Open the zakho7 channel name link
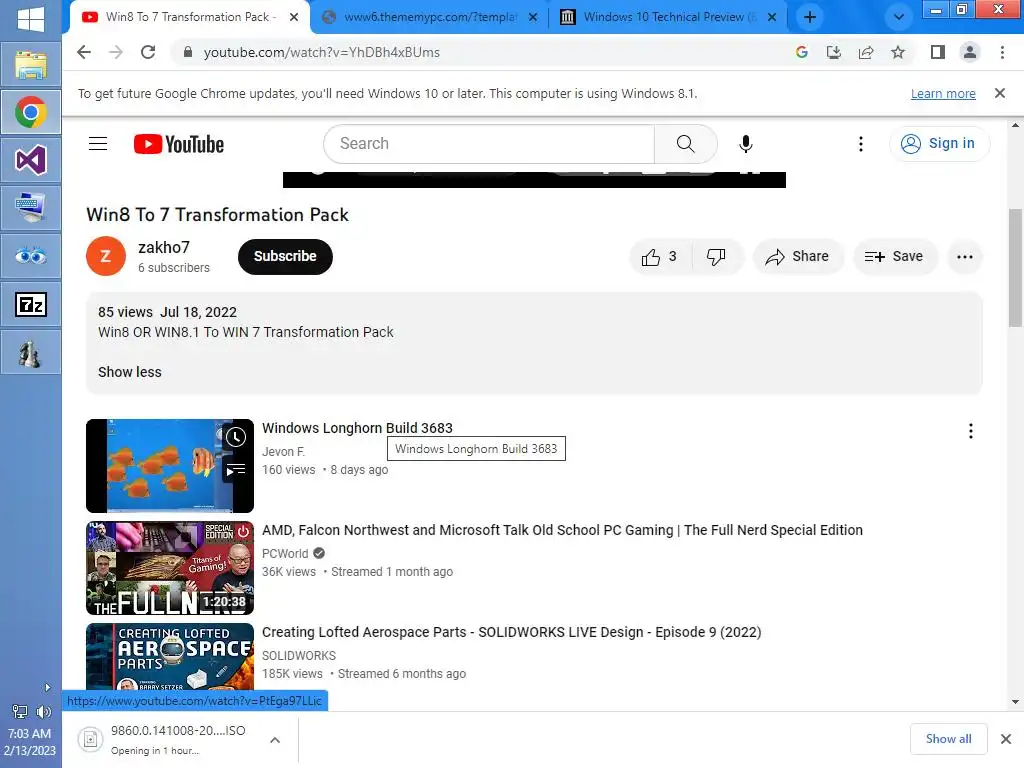The height and width of the screenshot is (768, 1024). (x=164, y=248)
